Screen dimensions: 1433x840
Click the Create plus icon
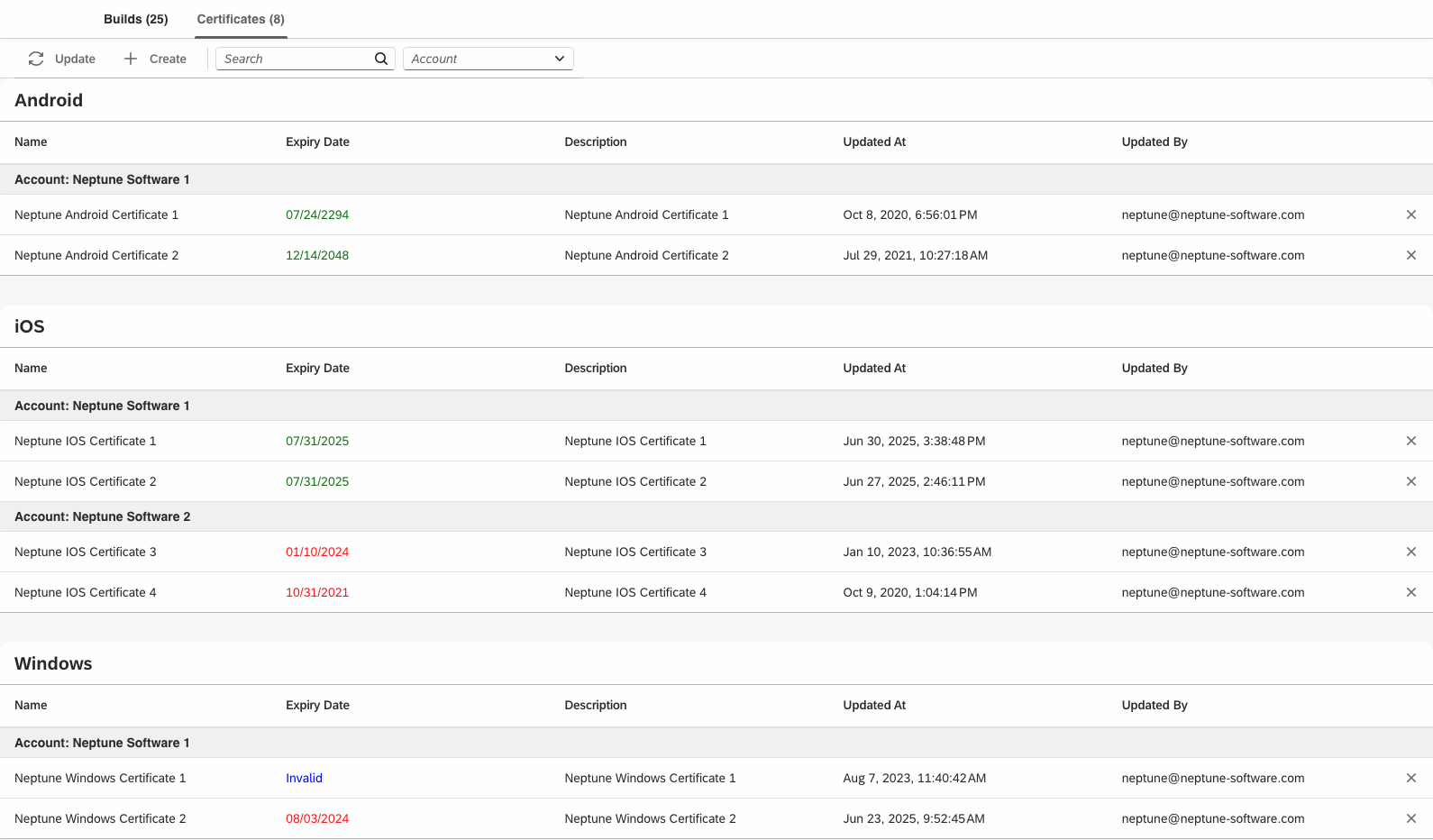(131, 59)
